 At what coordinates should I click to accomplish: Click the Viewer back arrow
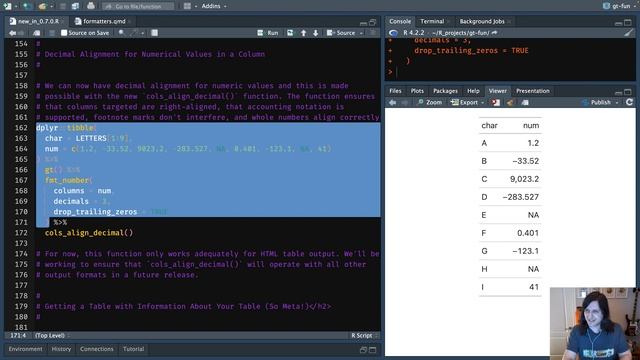(x=393, y=102)
